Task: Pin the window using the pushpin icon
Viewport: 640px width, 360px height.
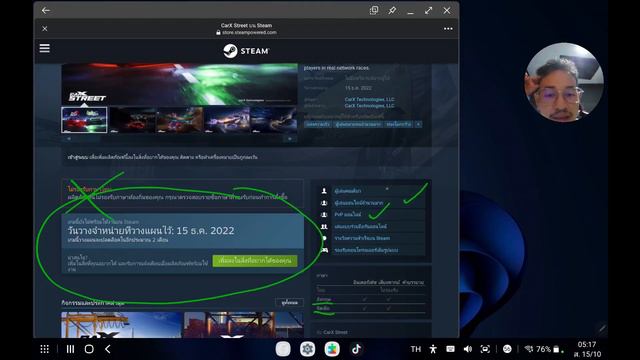Action: (x=392, y=11)
